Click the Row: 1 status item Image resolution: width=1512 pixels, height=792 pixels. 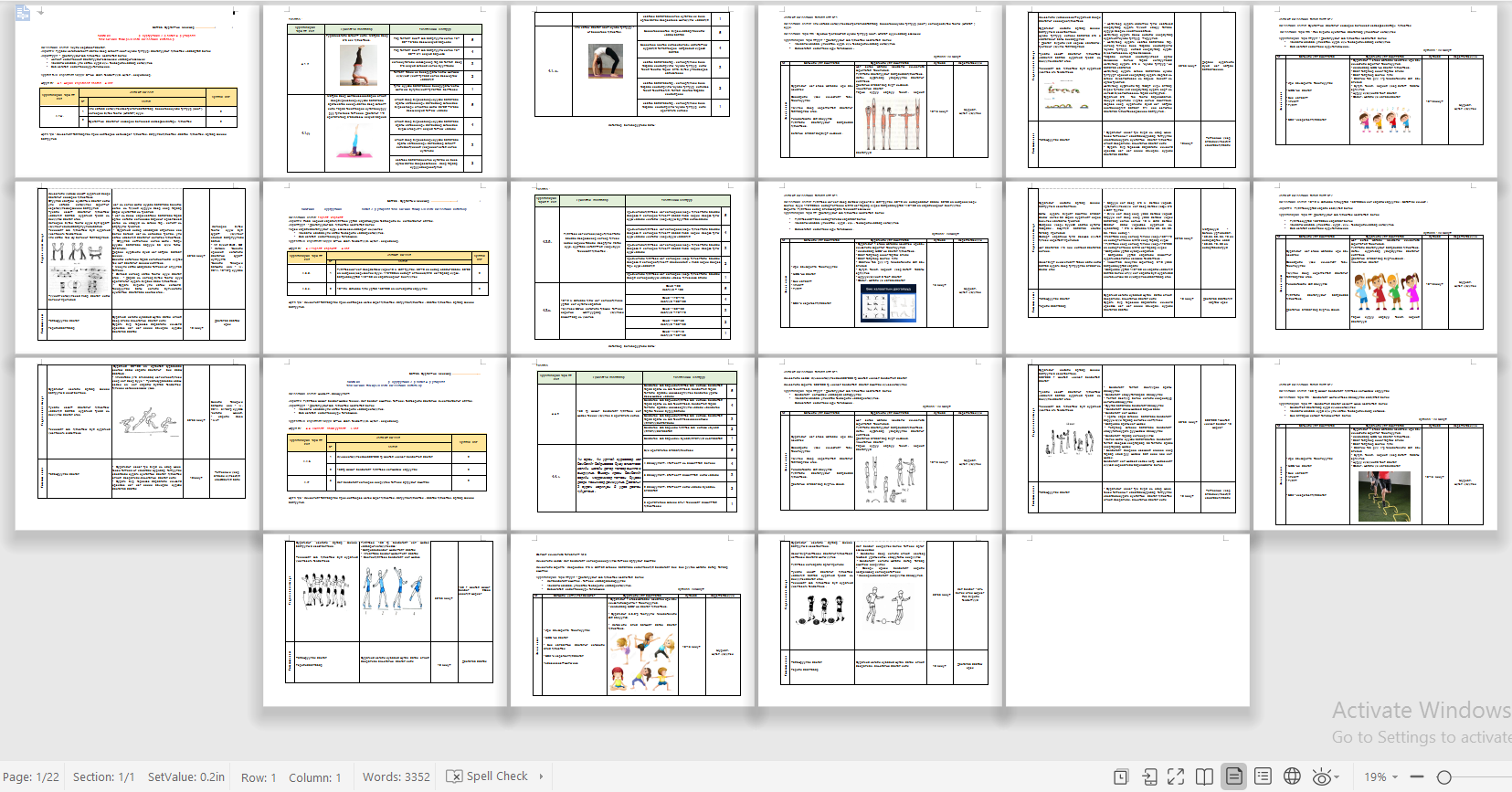[x=259, y=777]
